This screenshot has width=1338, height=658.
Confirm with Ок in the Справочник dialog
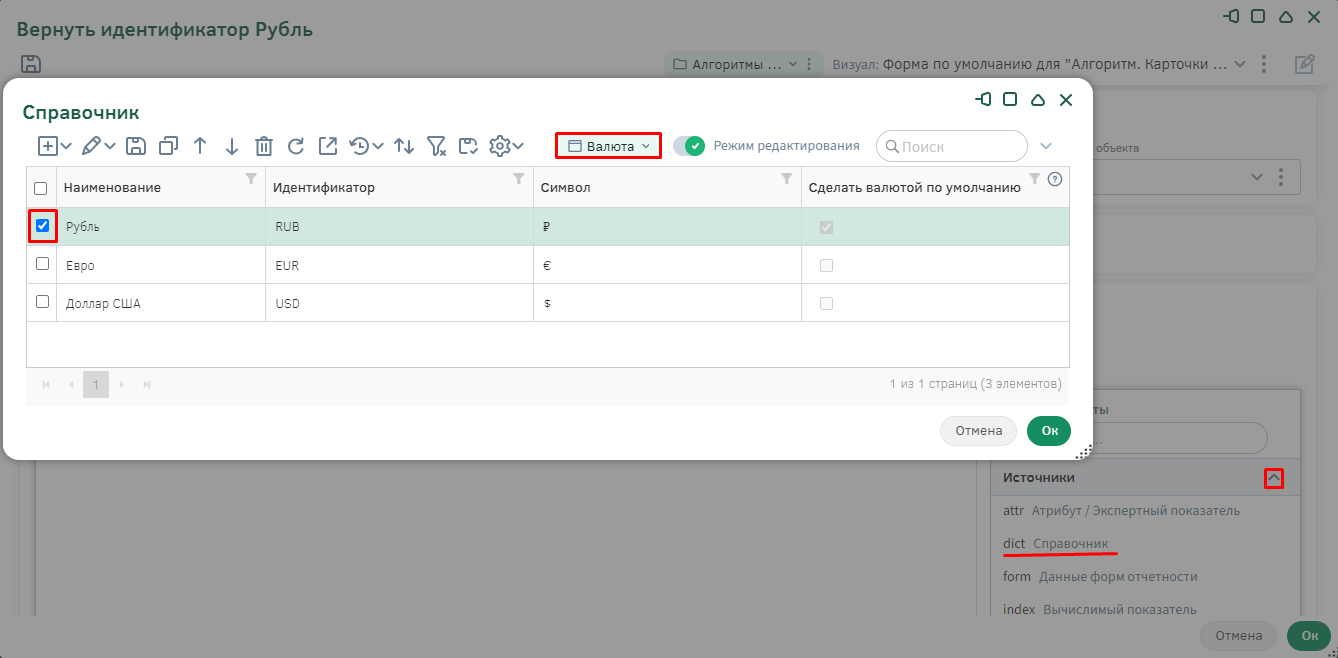tap(1049, 431)
